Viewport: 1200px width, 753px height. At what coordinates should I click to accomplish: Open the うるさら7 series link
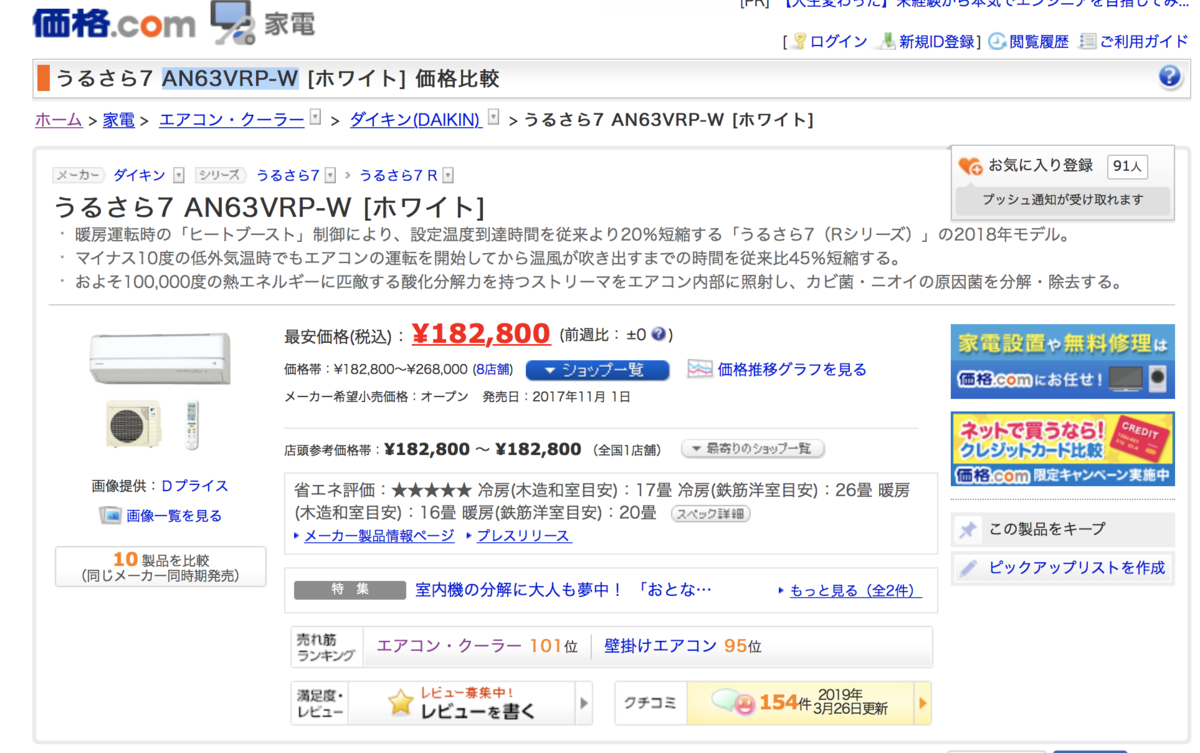click(x=288, y=175)
